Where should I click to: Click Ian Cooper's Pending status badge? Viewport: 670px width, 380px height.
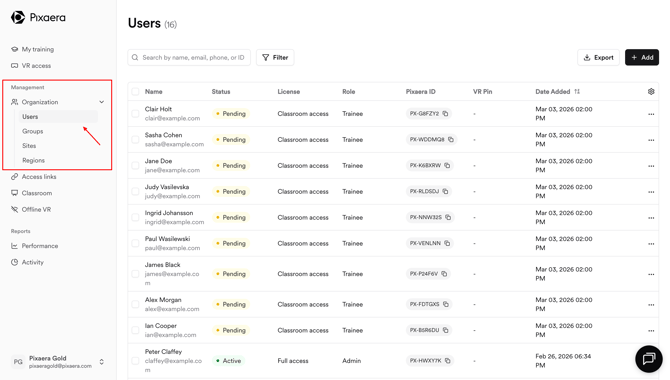(231, 330)
